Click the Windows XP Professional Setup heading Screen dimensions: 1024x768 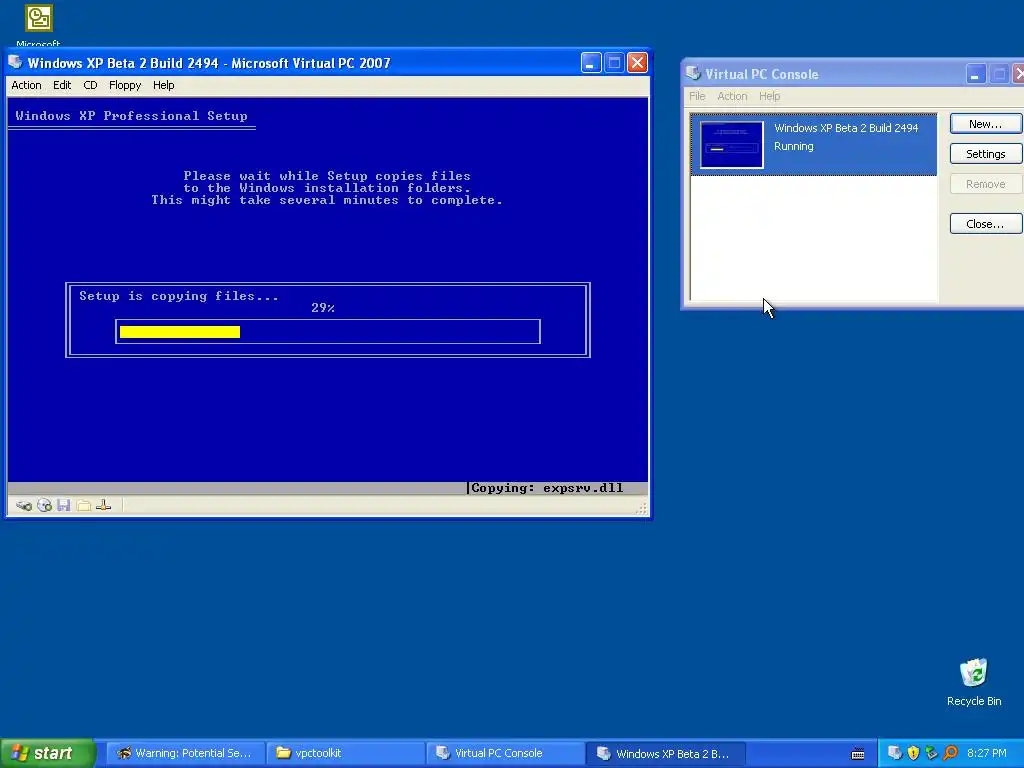pyautogui.click(x=131, y=116)
